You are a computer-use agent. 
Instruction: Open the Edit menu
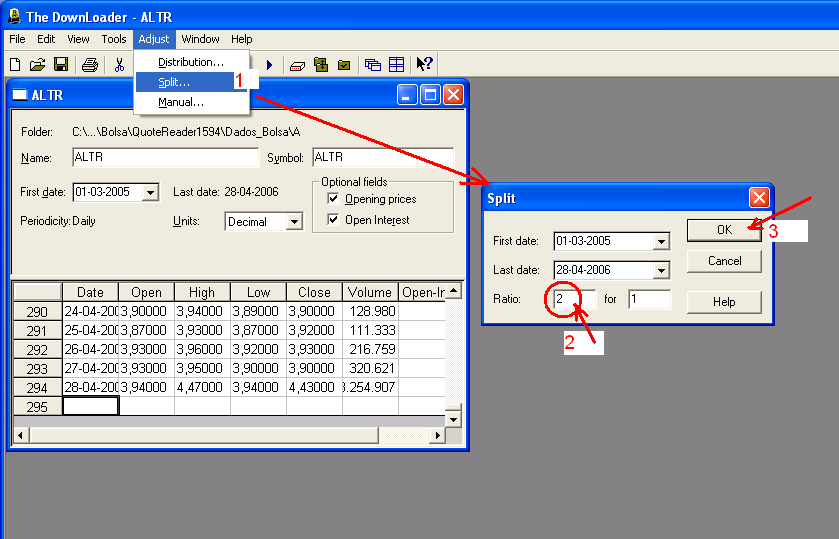(46, 39)
